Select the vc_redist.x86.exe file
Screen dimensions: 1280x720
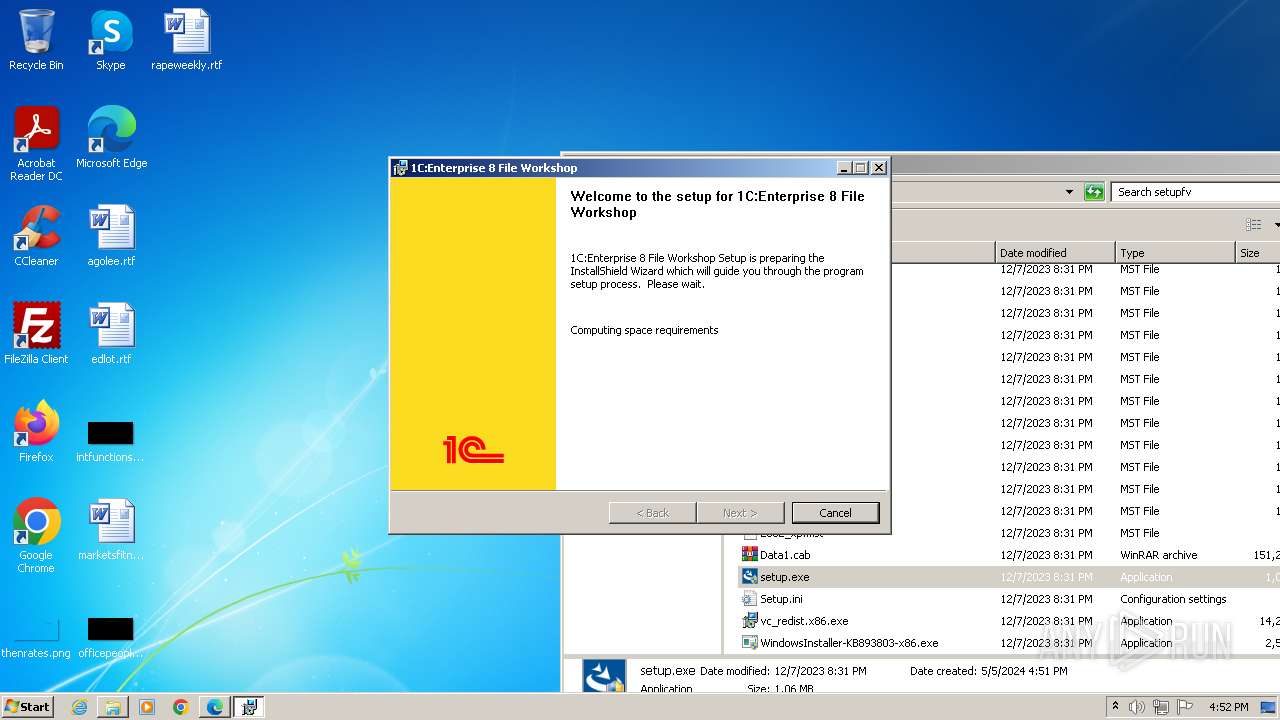point(804,621)
